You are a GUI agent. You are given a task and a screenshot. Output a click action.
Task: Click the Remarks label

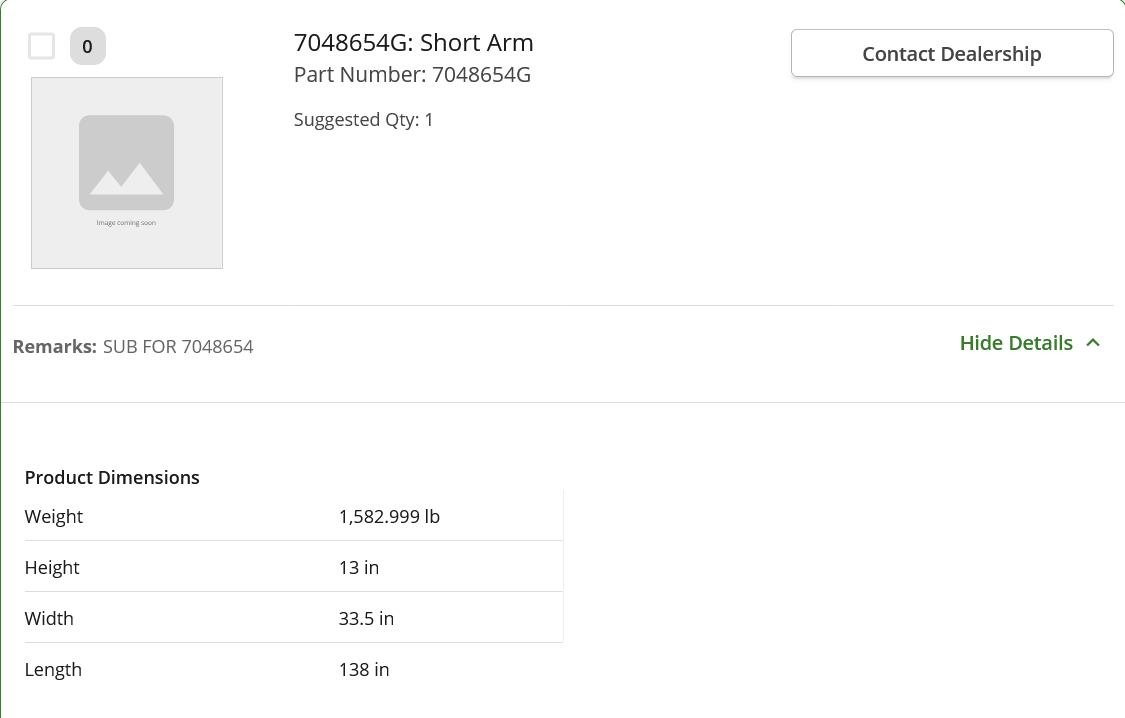[55, 347]
